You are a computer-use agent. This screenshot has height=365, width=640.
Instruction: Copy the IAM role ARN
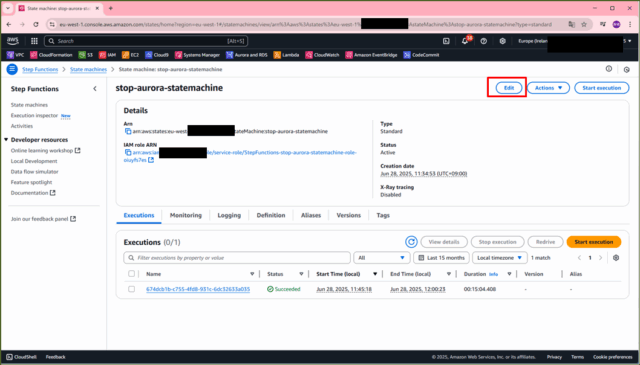pyautogui.click(x=128, y=152)
